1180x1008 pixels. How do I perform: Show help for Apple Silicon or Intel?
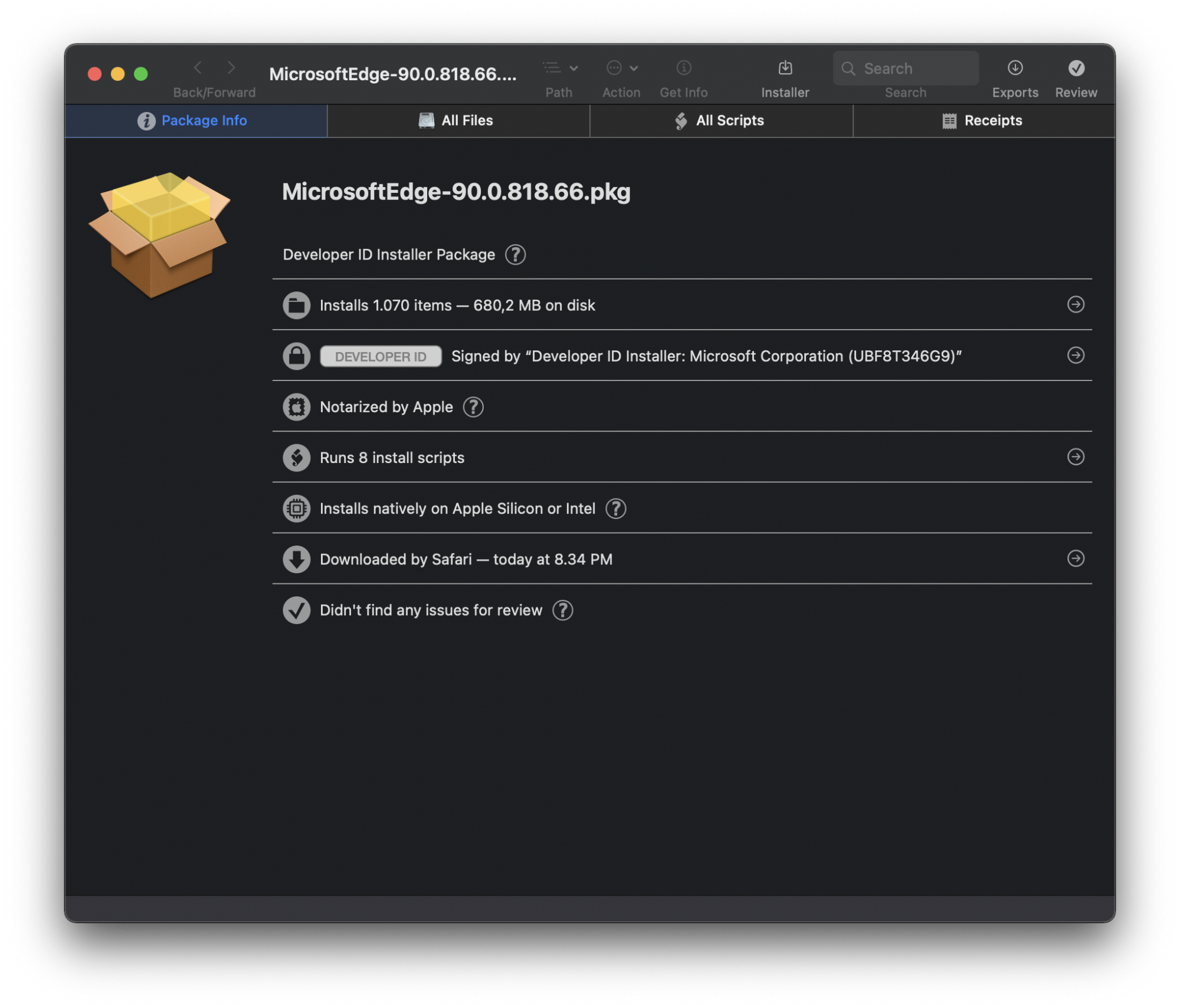click(615, 508)
